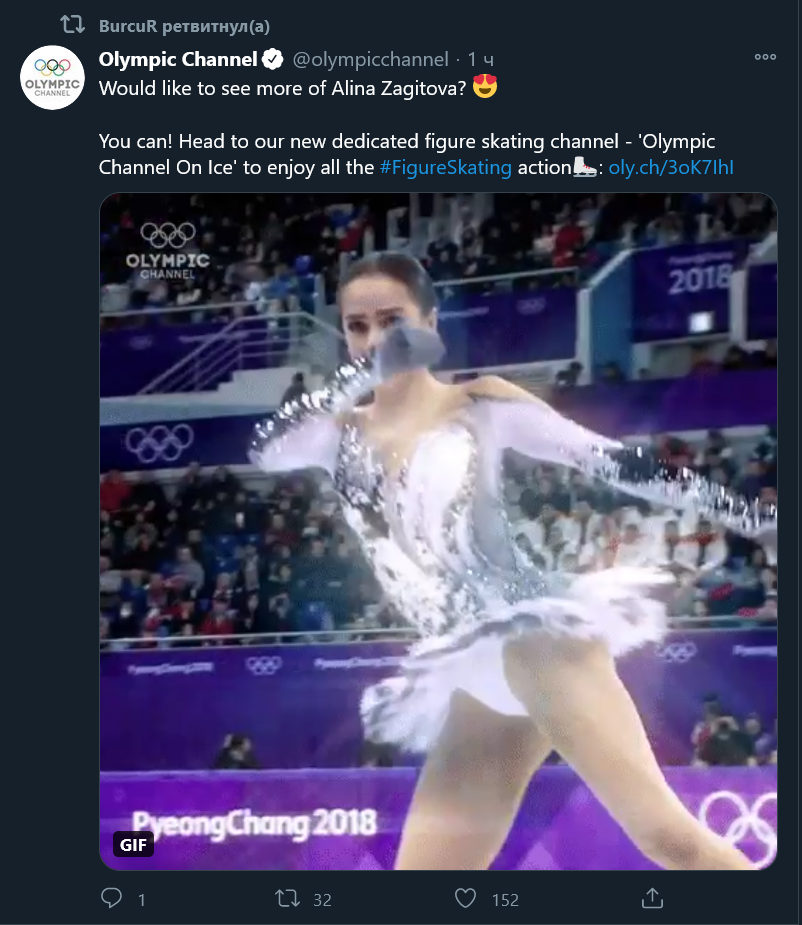
Task: Open the @olympicchannel handle
Action: tap(370, 60)
